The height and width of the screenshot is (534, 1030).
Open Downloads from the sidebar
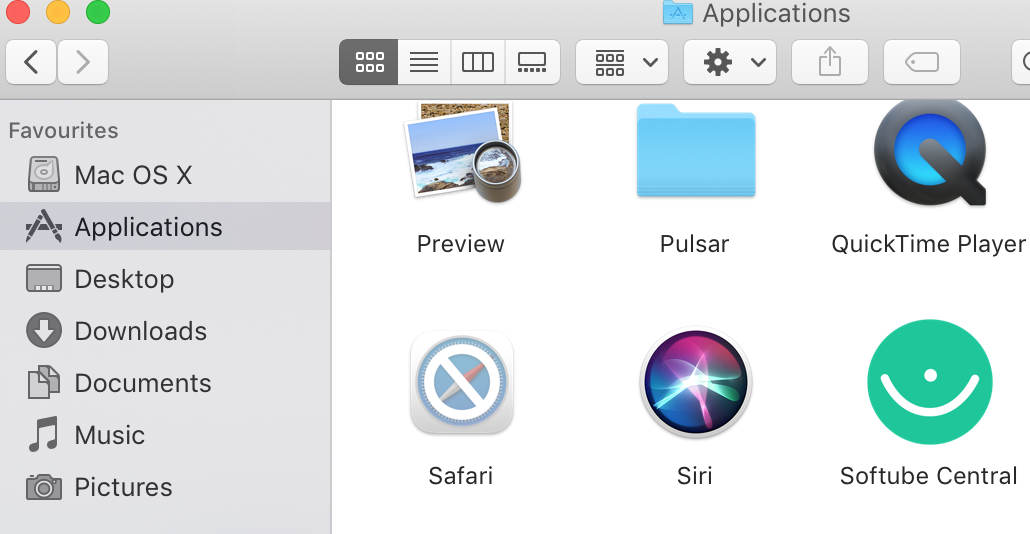[x=165, y=331]
